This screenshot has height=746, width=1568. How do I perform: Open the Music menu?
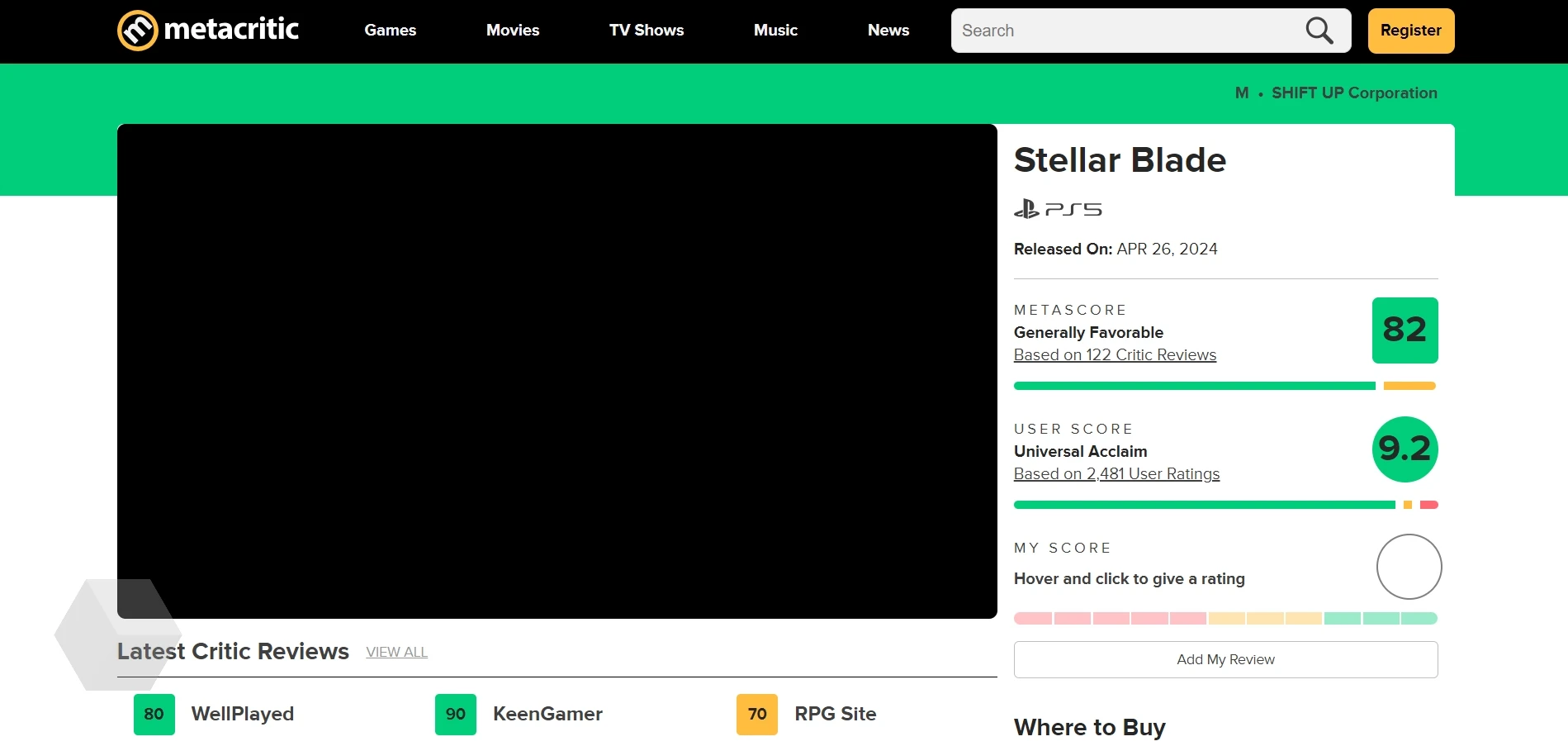pyautogui.click(x=775, y=31)
